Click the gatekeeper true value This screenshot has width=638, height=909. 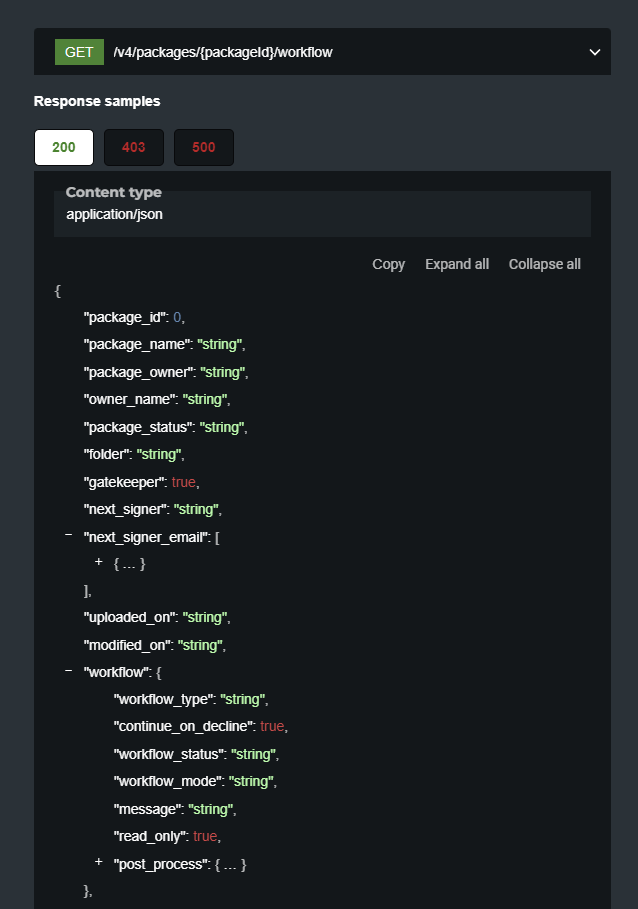[184, 482]
